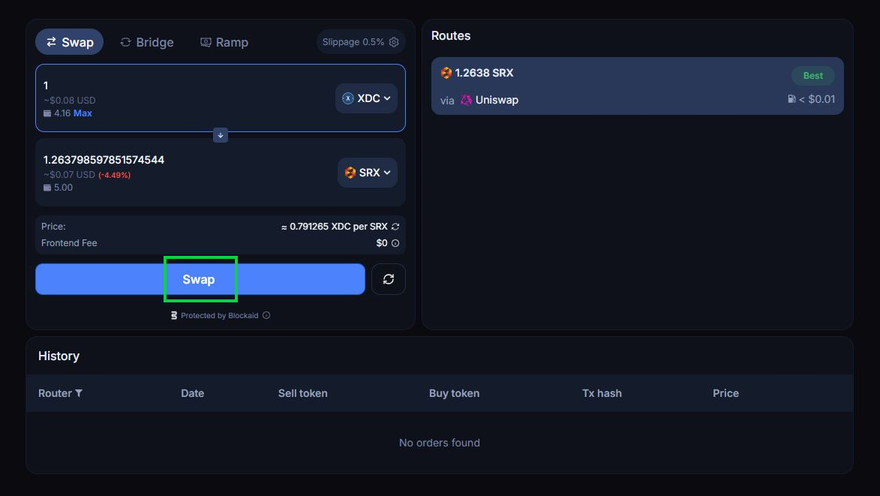Viewport: 880px width, 496px height.
Task: Open slippage settings gear icon
Action: (394, 42)
